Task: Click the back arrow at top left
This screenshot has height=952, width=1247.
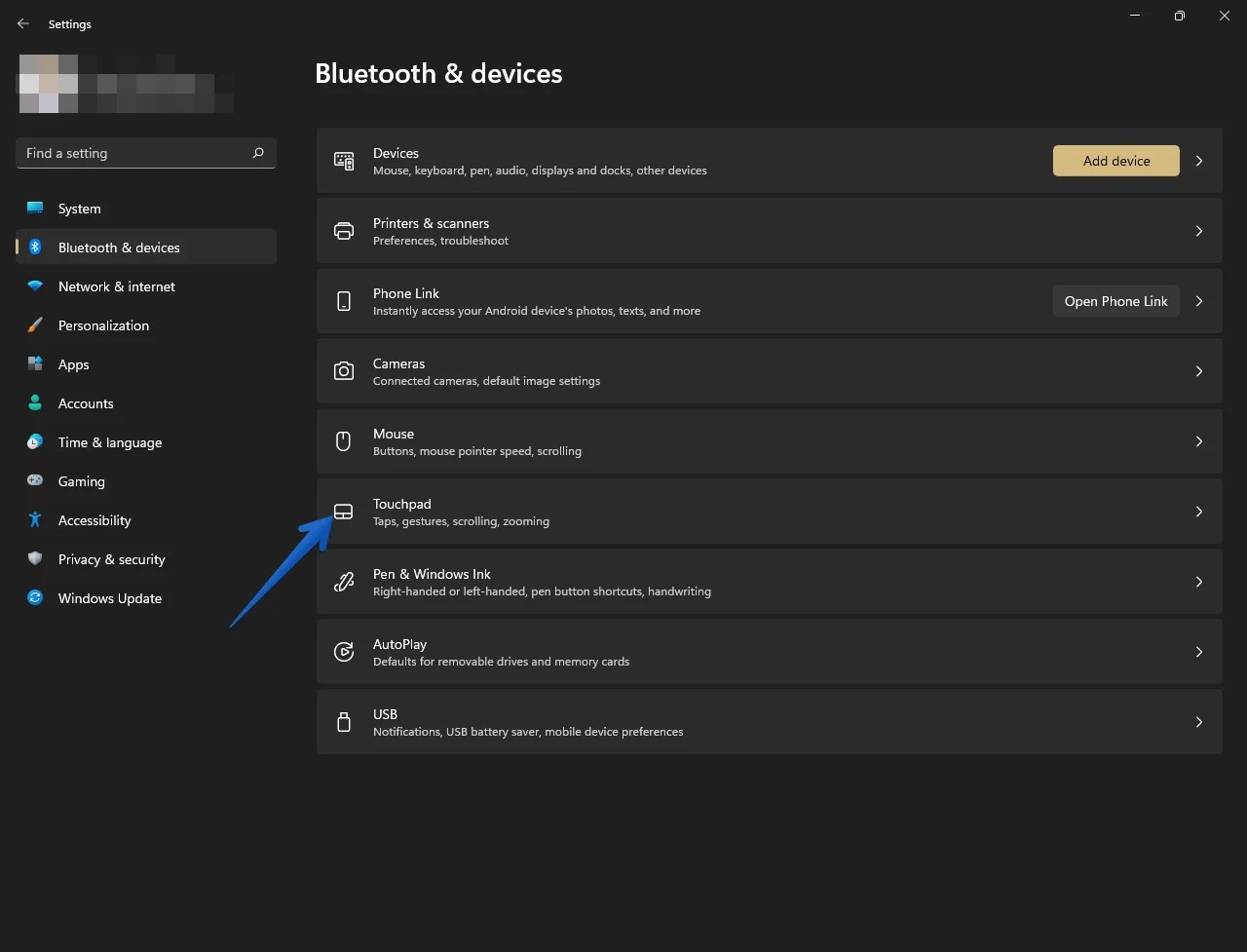Action: [22, 22]
